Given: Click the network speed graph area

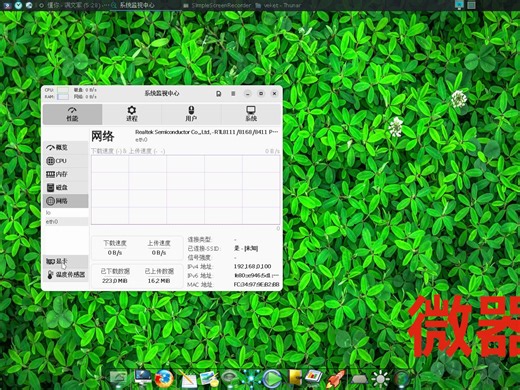Looking at the screenshot, I should tap(186, 190).
